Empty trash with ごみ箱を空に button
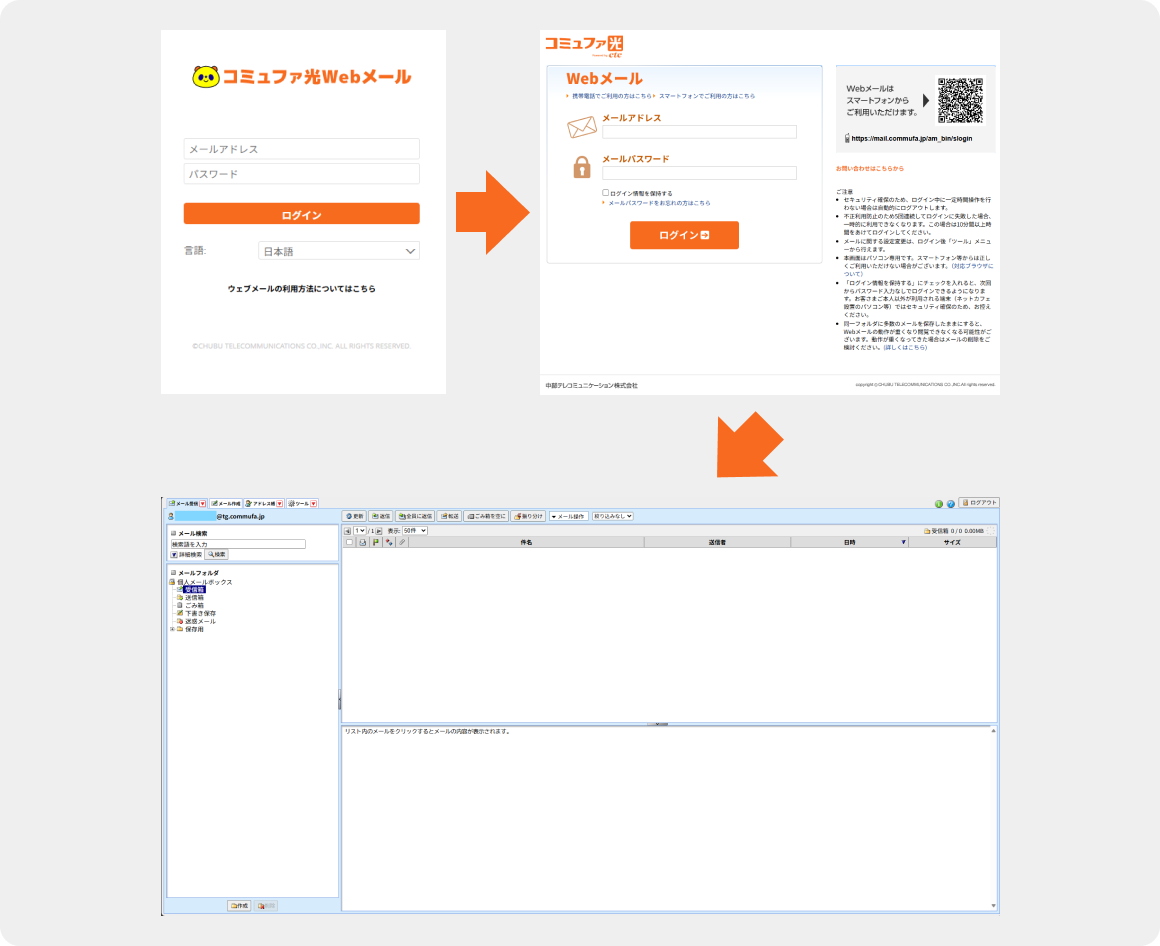The image size is (1160, 946). [x=486, y=516]
